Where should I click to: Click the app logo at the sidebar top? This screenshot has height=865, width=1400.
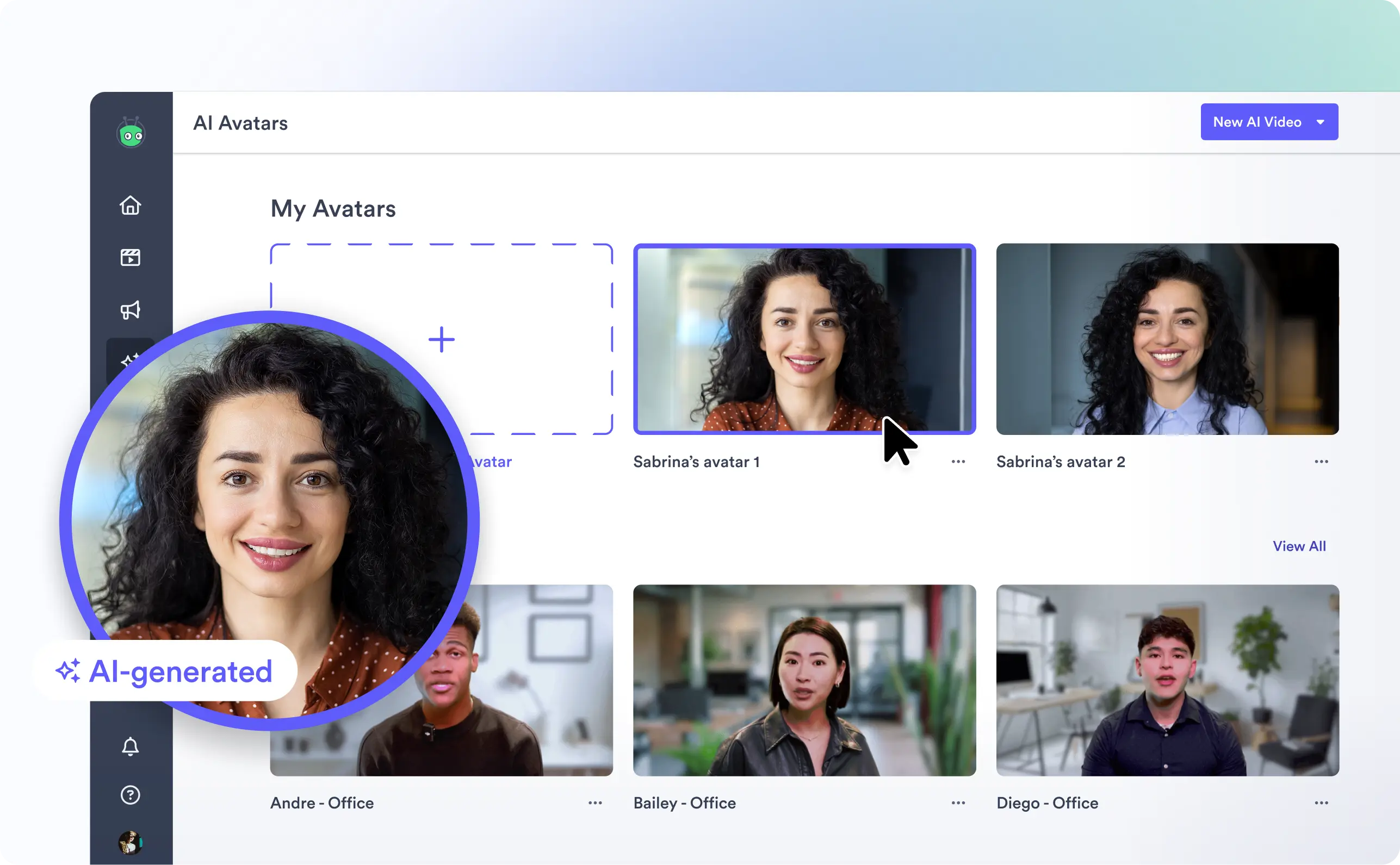[131, 133]
